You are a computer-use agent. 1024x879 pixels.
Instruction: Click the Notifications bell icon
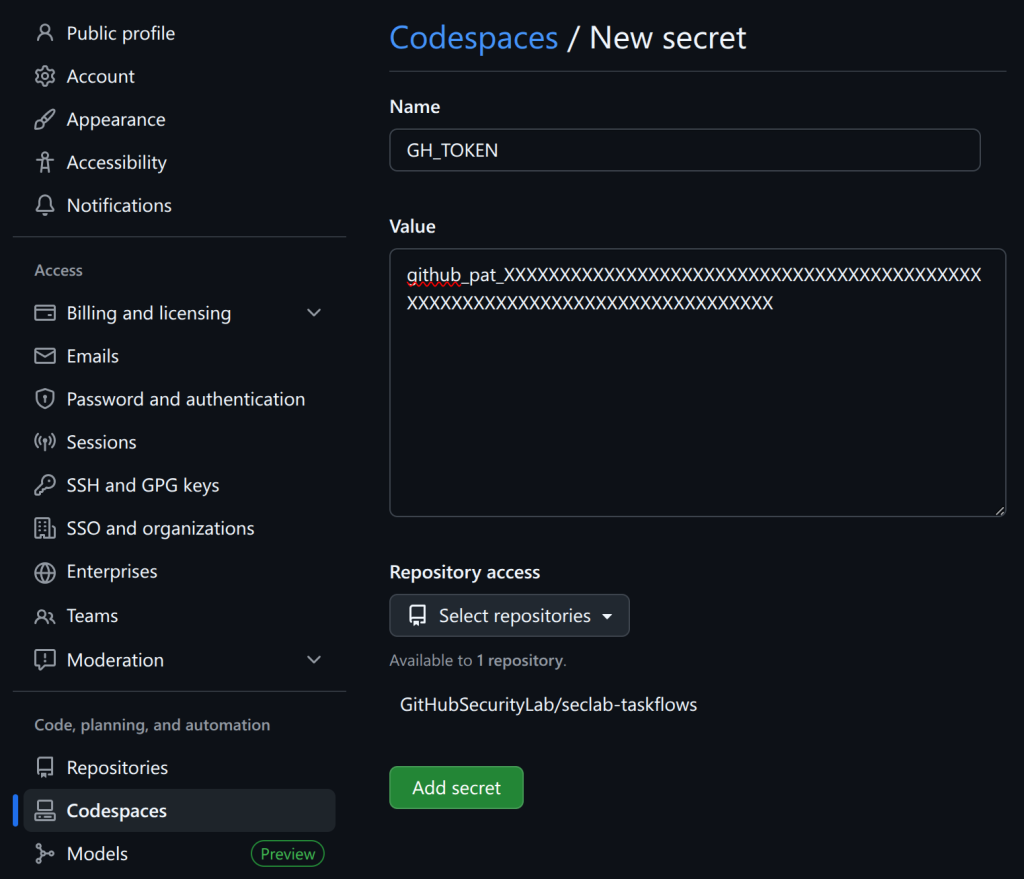(44, 205)
